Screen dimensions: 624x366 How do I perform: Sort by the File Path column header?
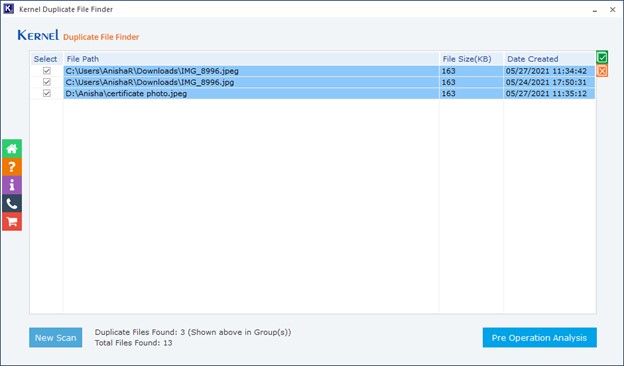click(x=251, y=59)
